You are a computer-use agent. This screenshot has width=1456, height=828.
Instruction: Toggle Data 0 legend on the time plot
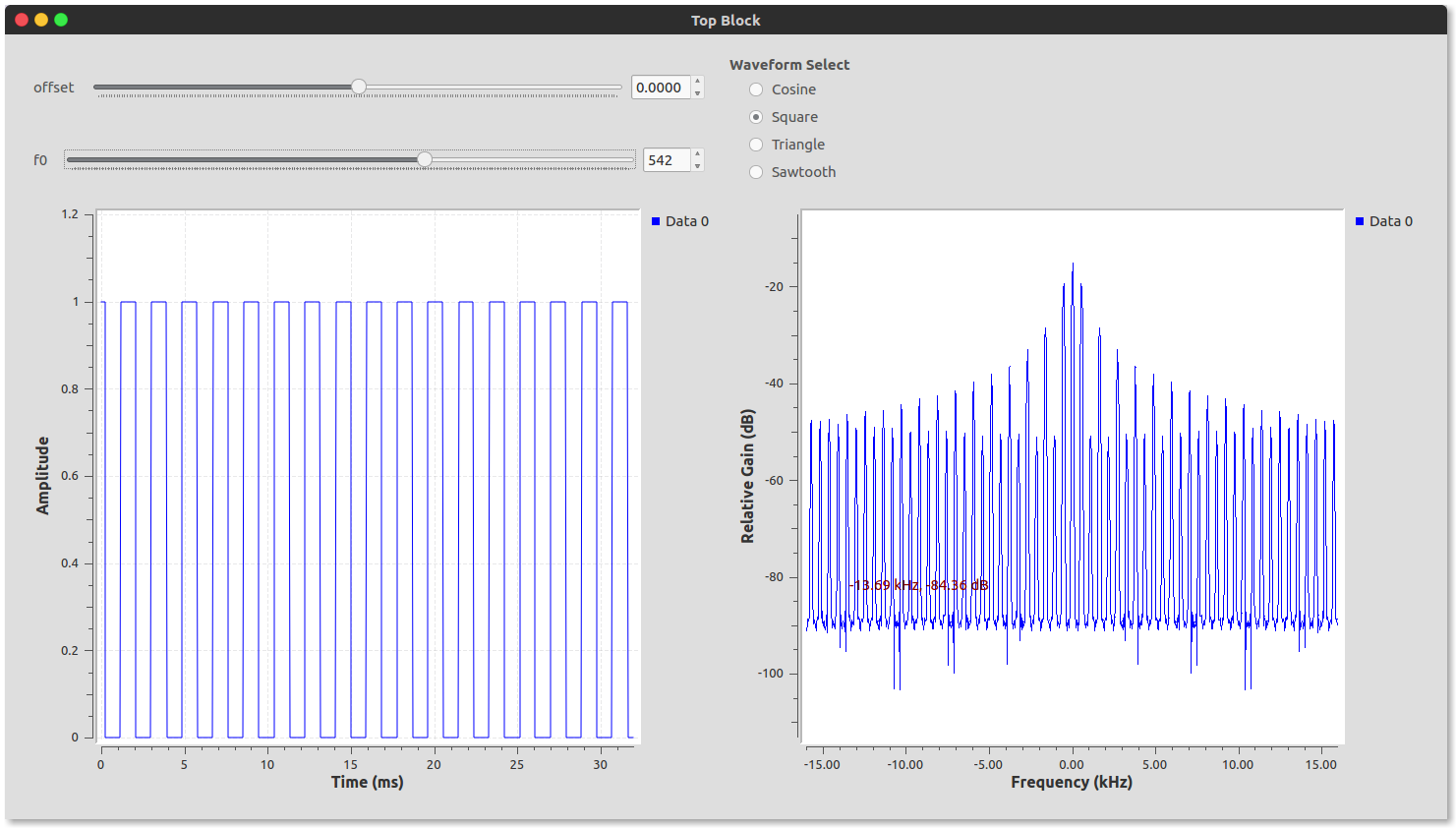(x=680, y=221)
